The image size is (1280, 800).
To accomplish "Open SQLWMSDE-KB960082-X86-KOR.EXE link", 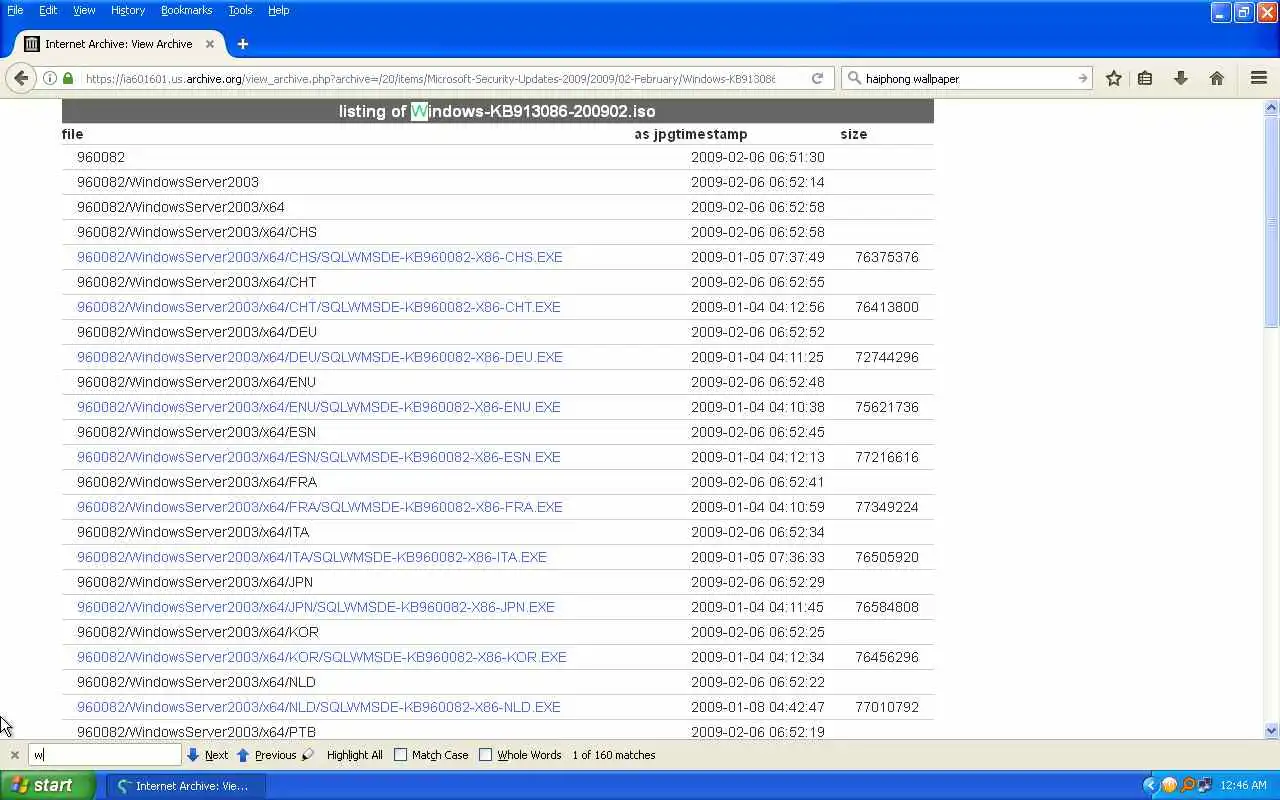I will 321,657.
